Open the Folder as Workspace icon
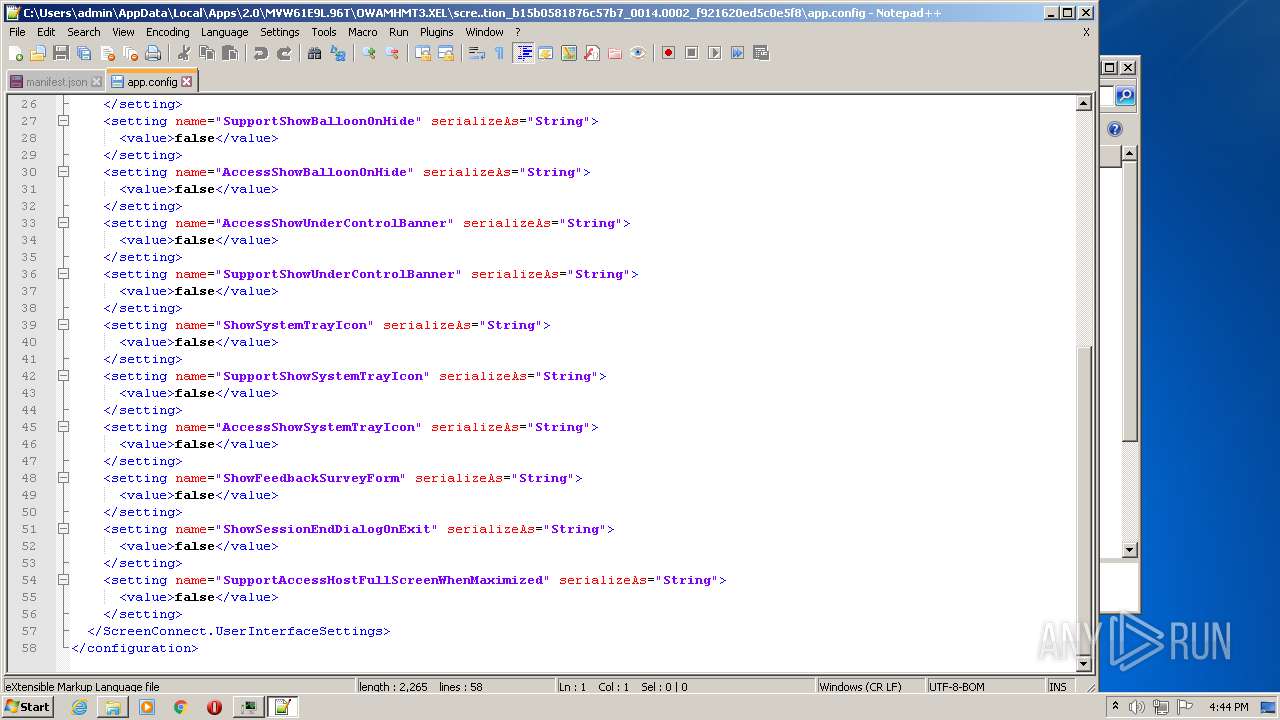 coord(615,53)
